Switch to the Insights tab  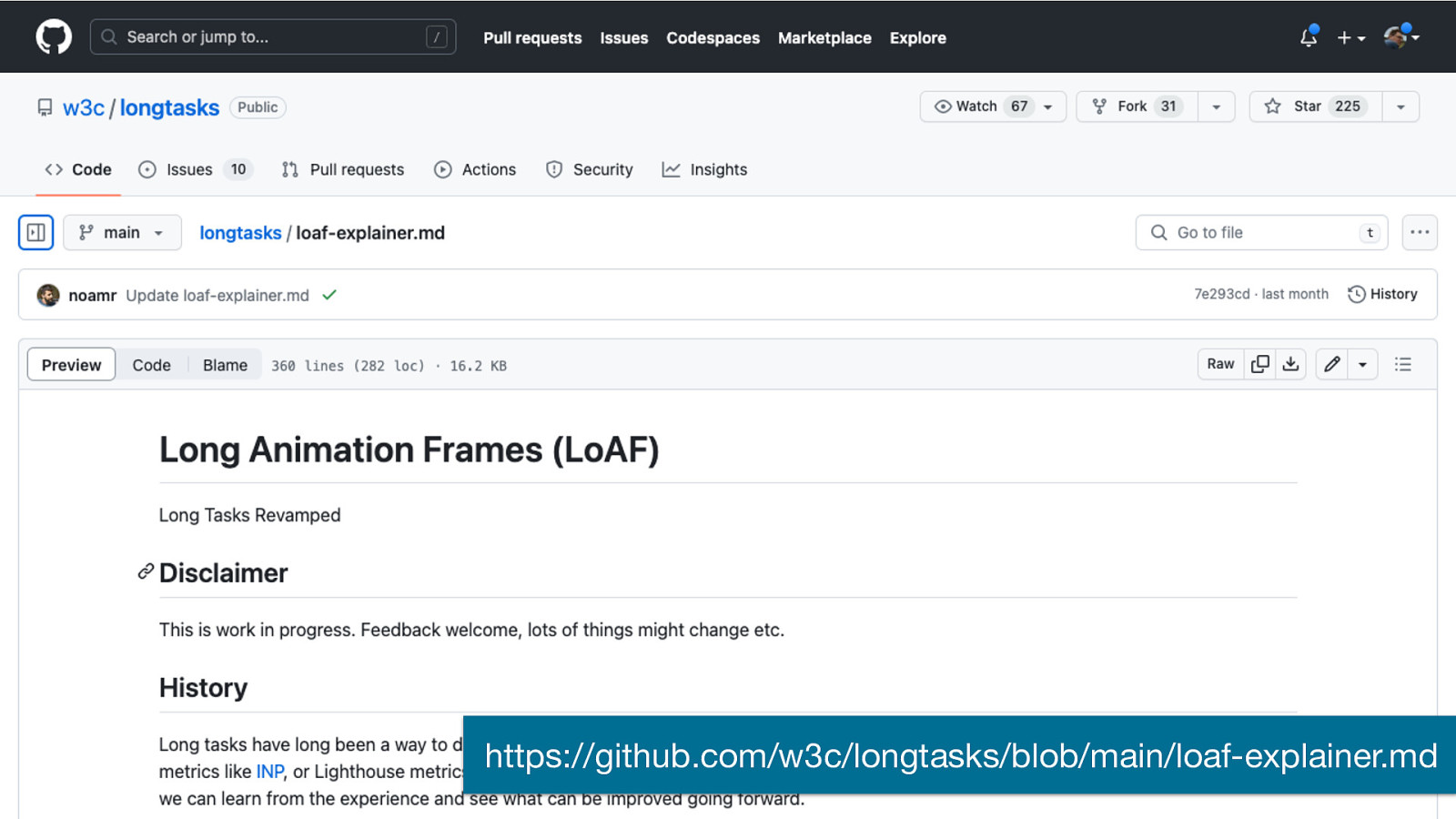click(x=704, y=169)
